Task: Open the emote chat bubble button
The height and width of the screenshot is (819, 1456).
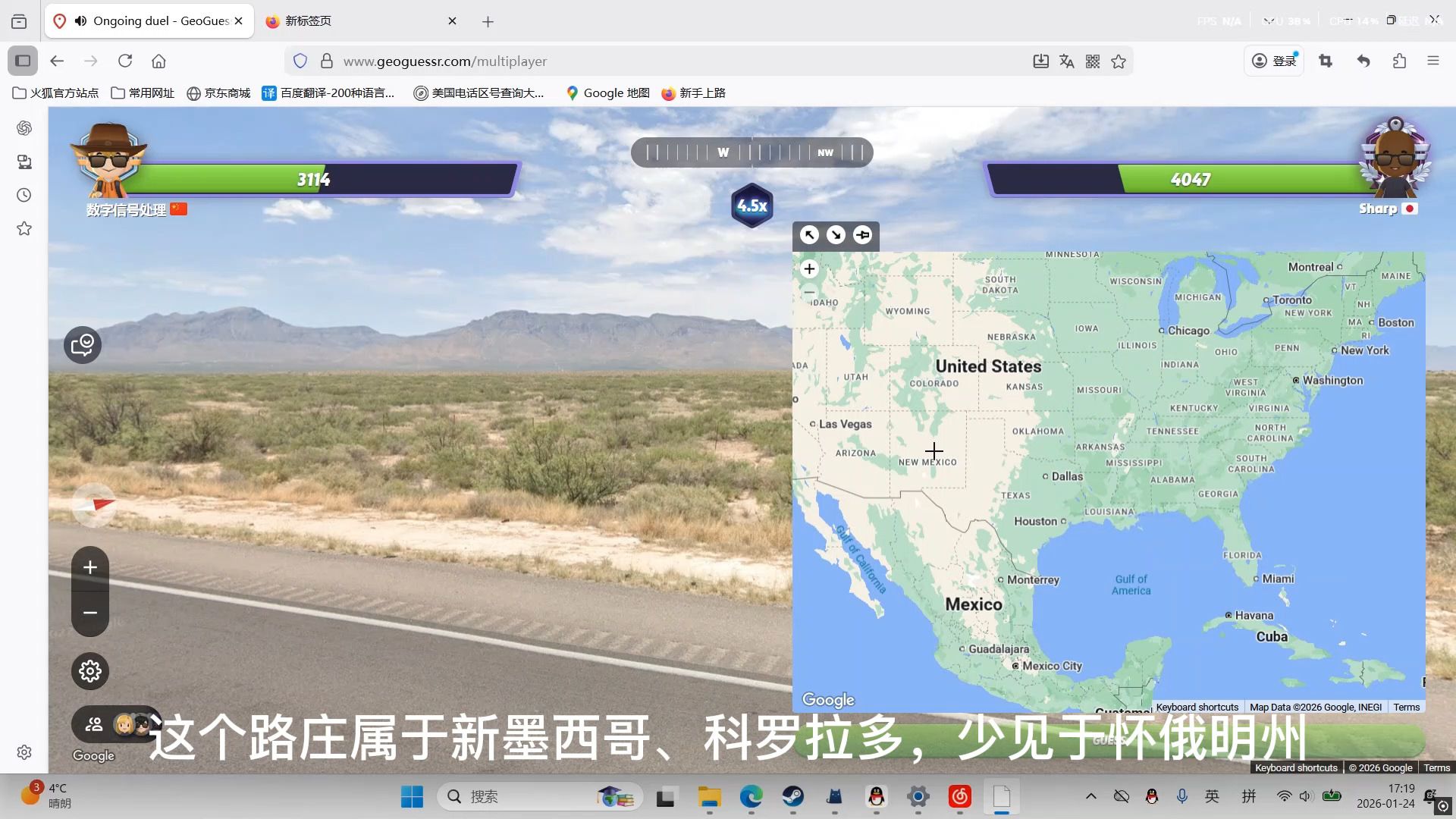Action: pos(83,345)
